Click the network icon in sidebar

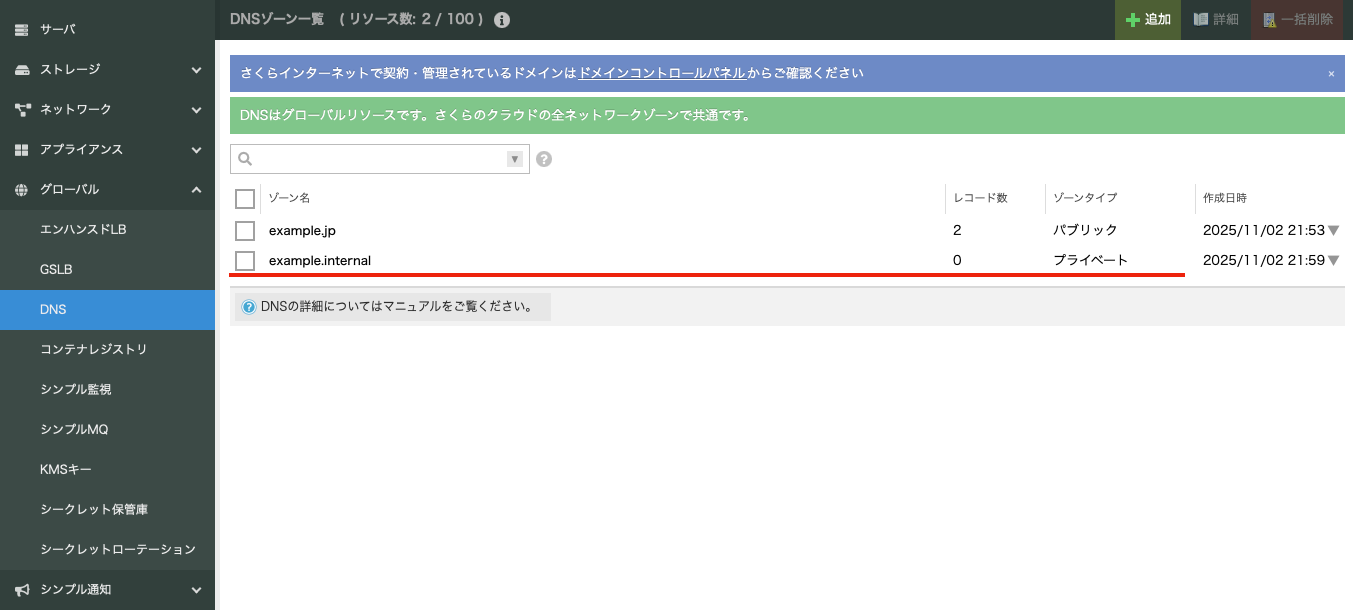pos(22,110)
